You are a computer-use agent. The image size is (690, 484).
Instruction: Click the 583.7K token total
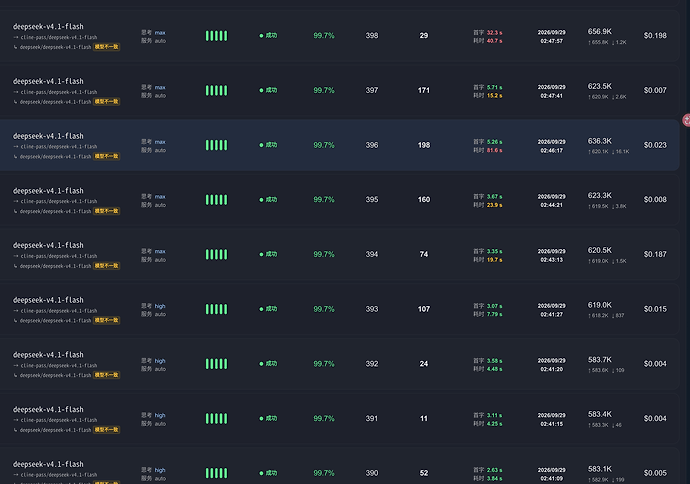(600, 360)
